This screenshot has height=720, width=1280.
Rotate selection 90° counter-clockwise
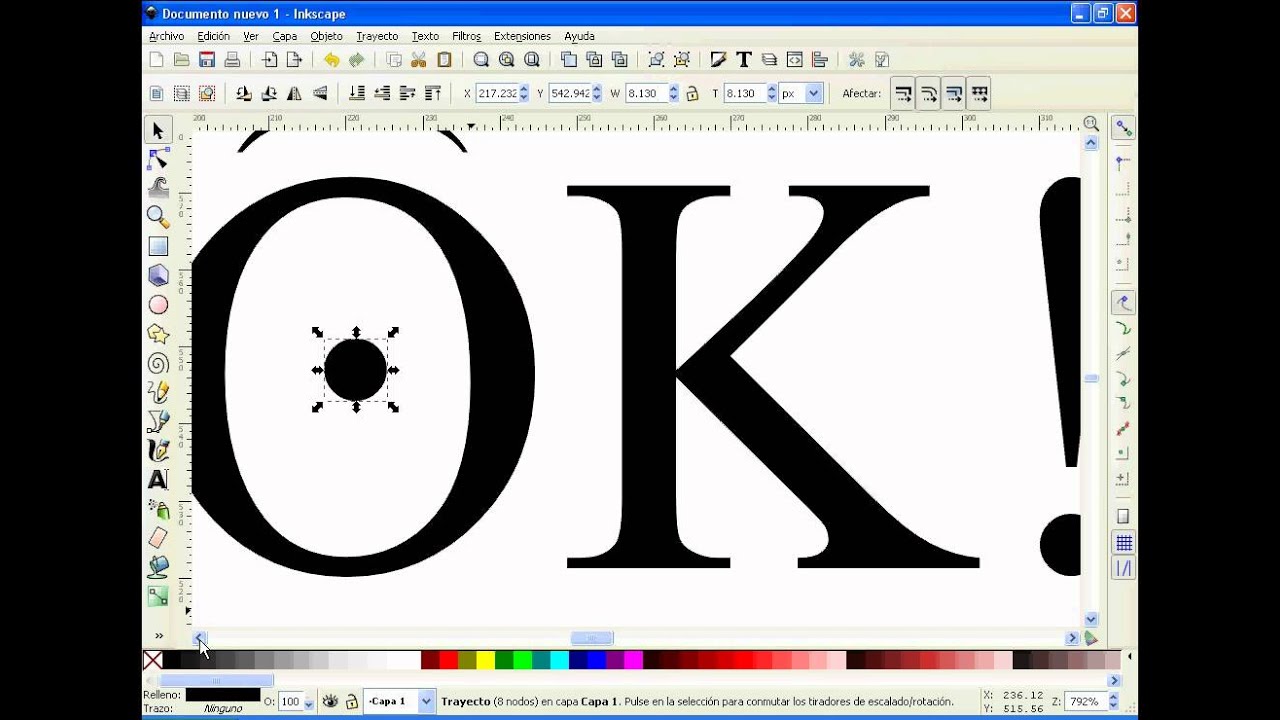pyautogui.click(x=243, y=93)
